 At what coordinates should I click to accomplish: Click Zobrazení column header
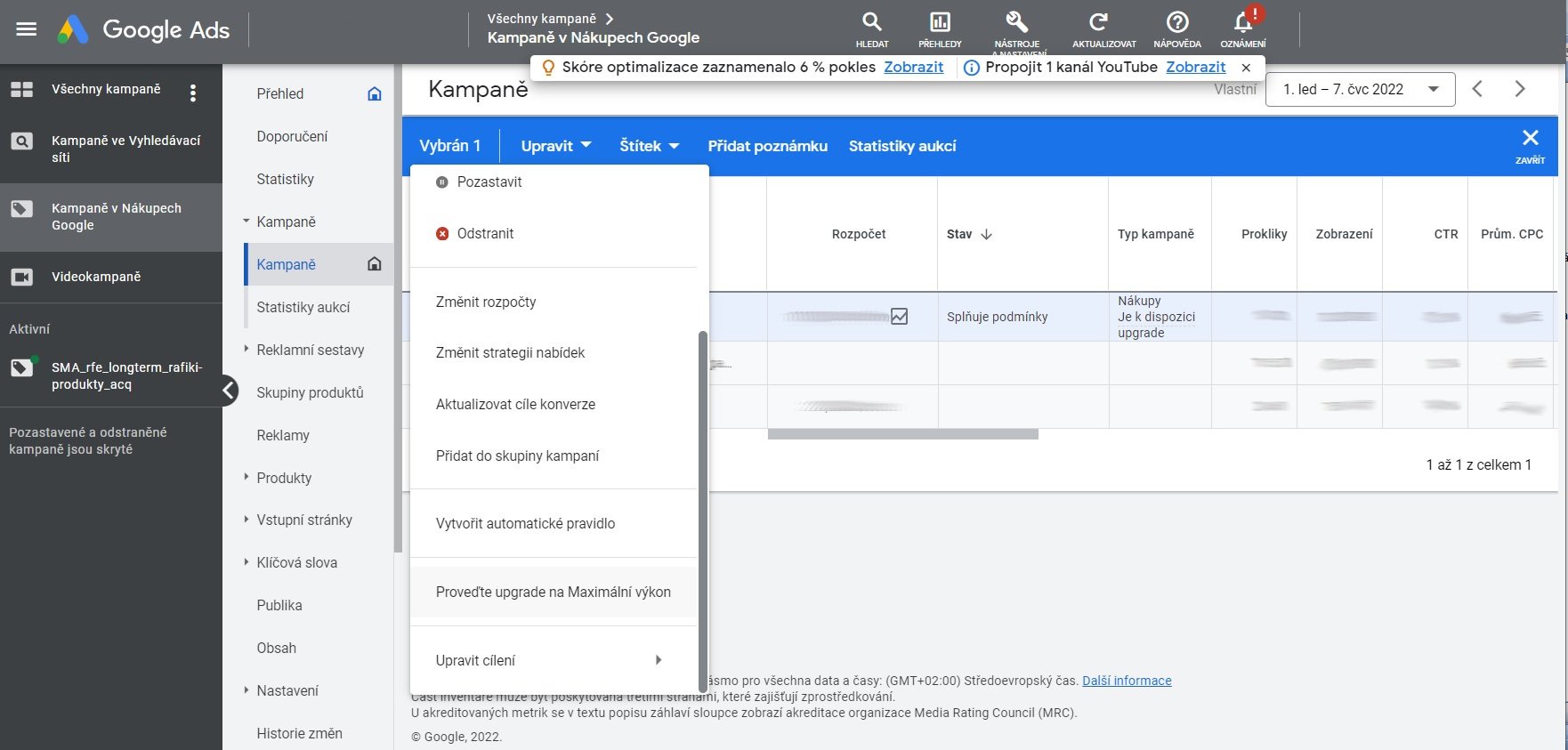1344,234
